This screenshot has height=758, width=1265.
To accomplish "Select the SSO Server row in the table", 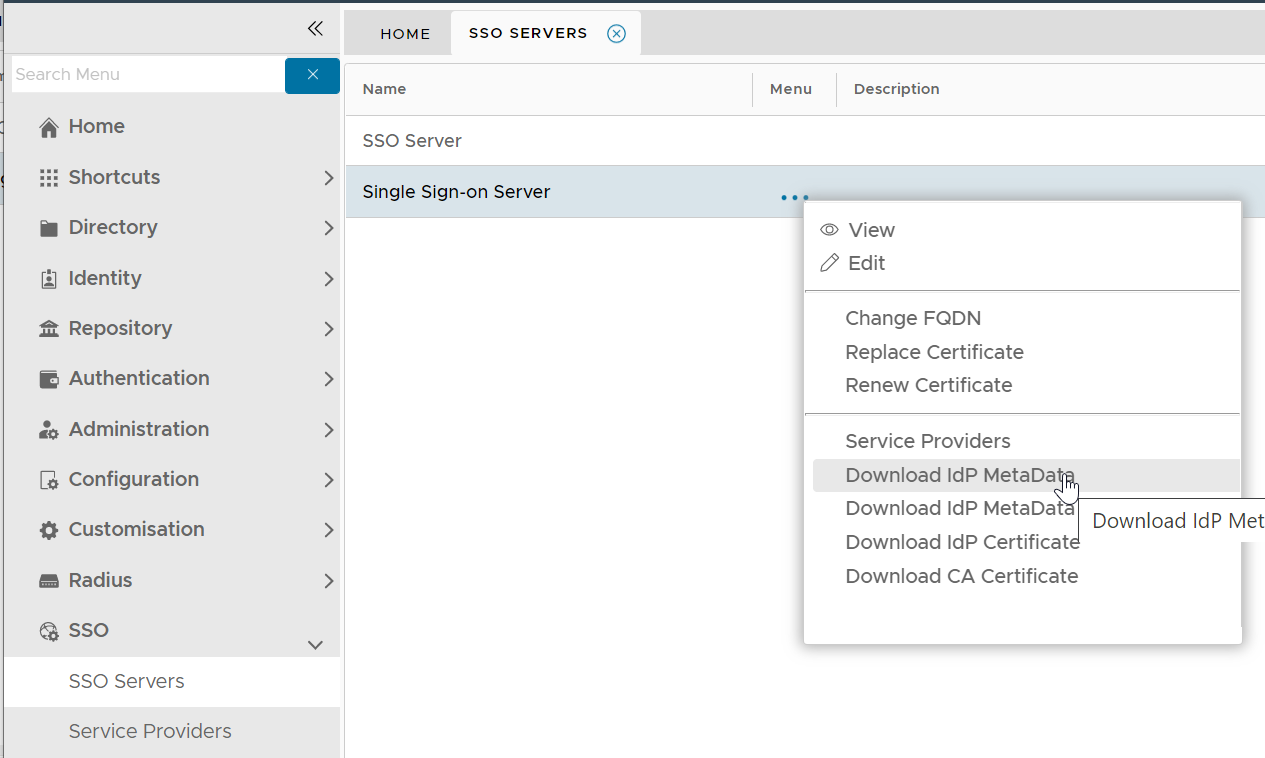I will click(x=412, y=141).
